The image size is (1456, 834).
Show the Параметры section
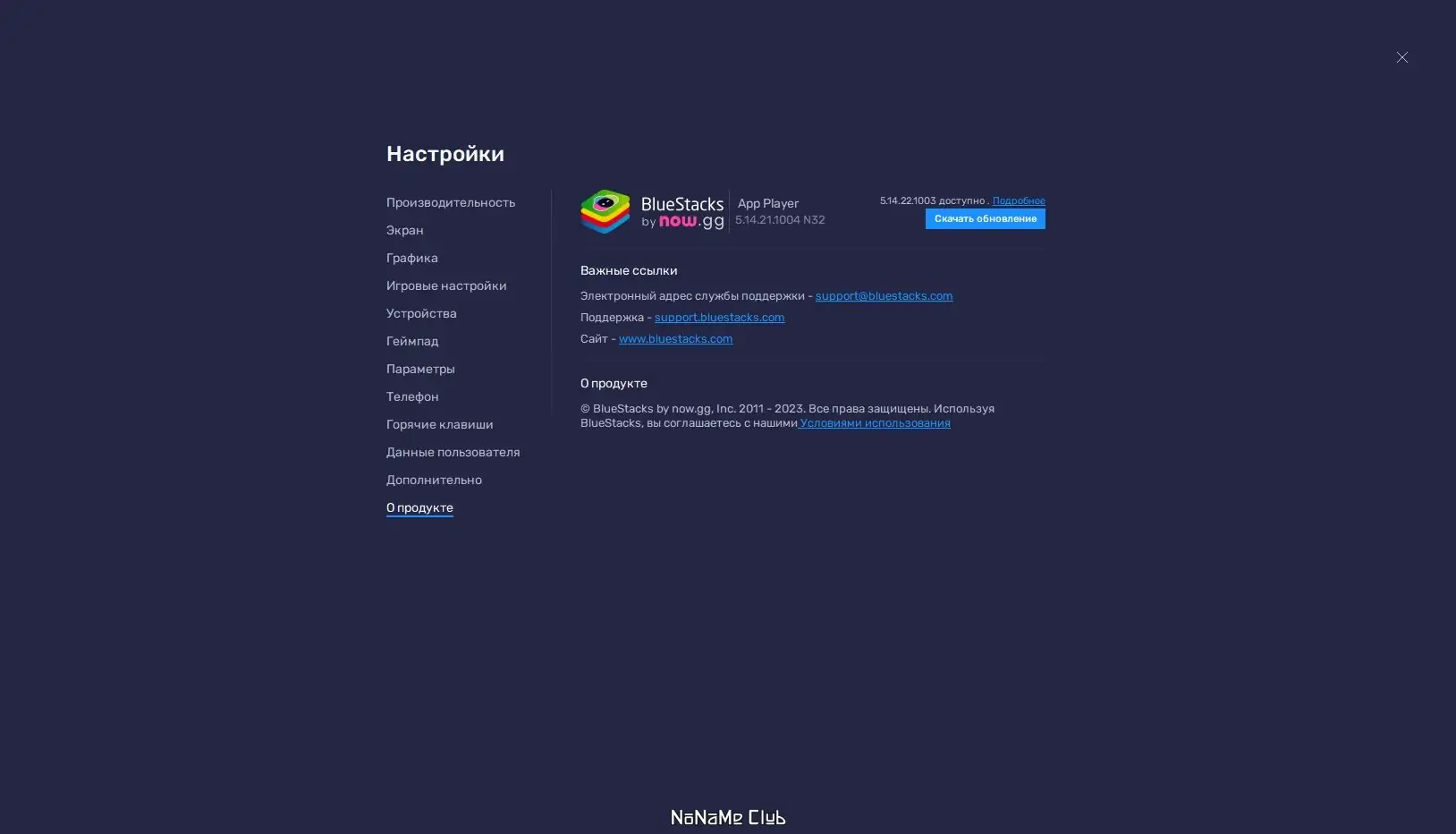coord(420,369)
